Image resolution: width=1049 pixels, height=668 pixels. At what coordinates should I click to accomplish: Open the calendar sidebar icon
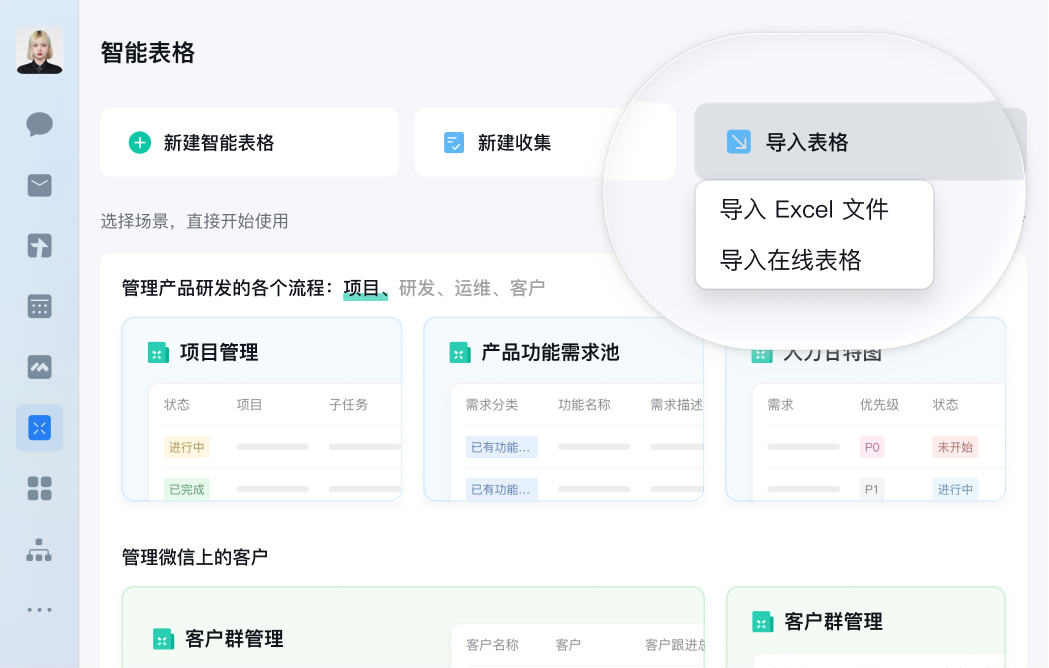click(39, 306)
